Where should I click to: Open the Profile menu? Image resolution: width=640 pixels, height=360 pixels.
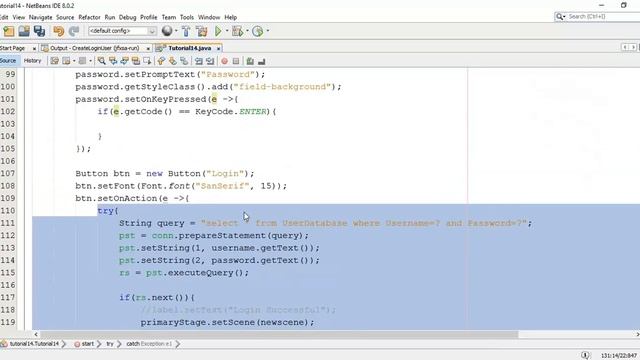[x=149, y=17]
